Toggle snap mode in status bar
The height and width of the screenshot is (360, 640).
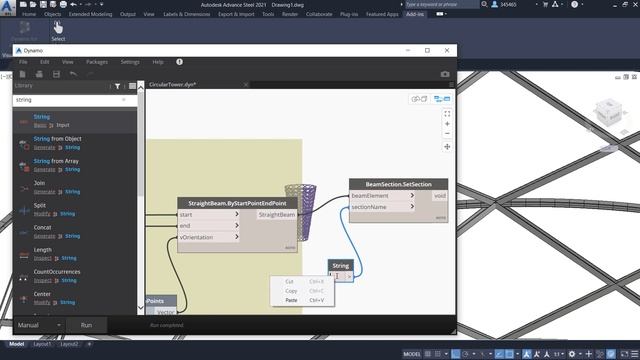(438, 354)
